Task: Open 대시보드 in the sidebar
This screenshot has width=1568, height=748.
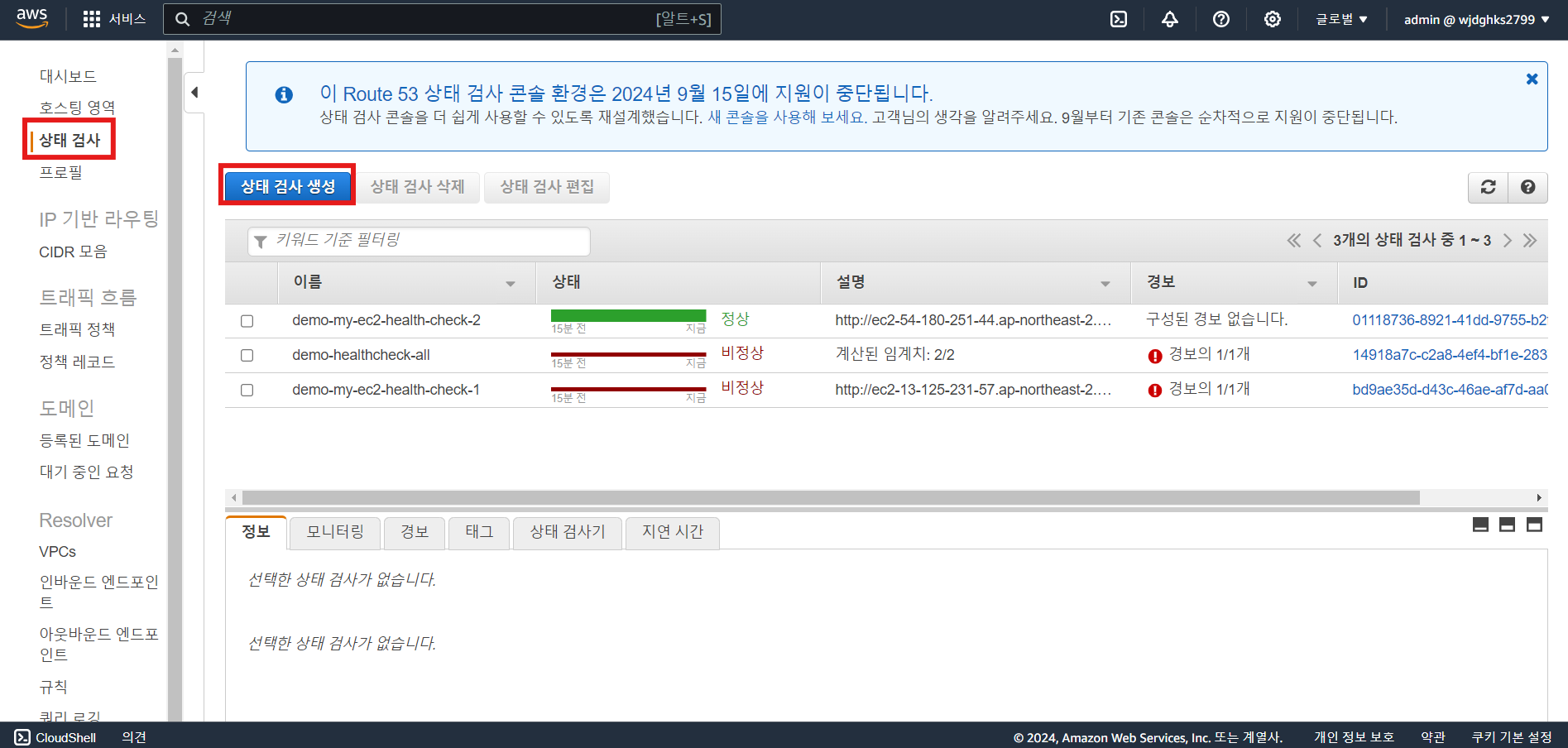Action: [x=68, y=76]
